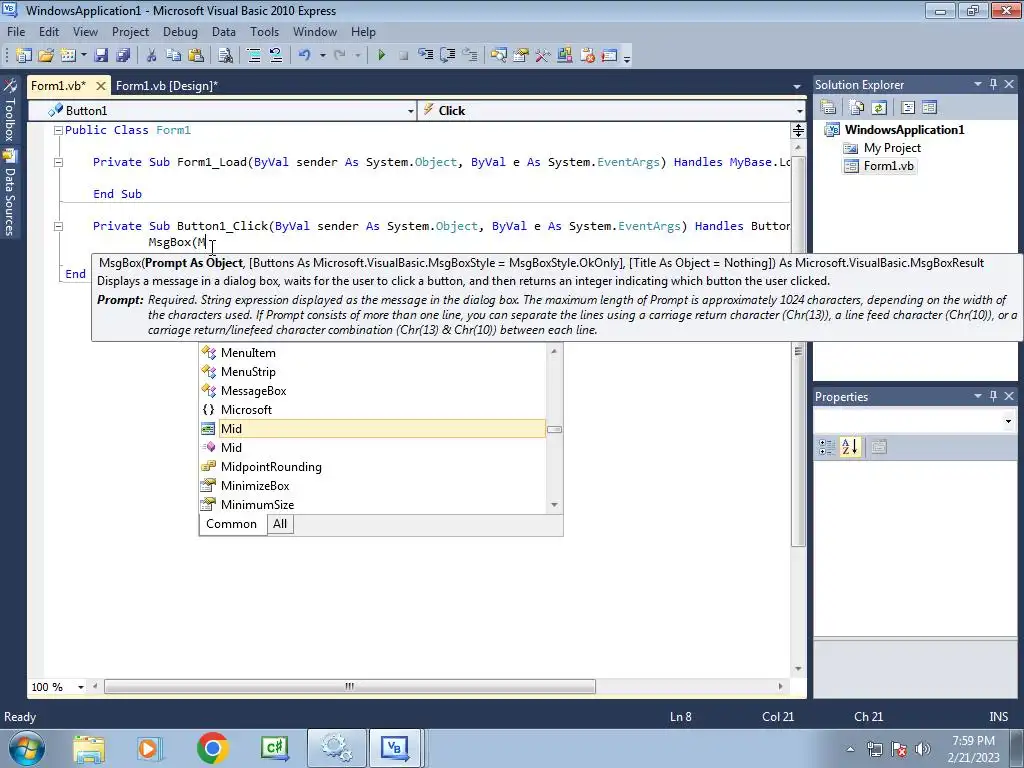Open the Add New Item dropdown arrow
Image resolution: width=1024 pixels, height=768 pixels.
[x=84, y=56]
